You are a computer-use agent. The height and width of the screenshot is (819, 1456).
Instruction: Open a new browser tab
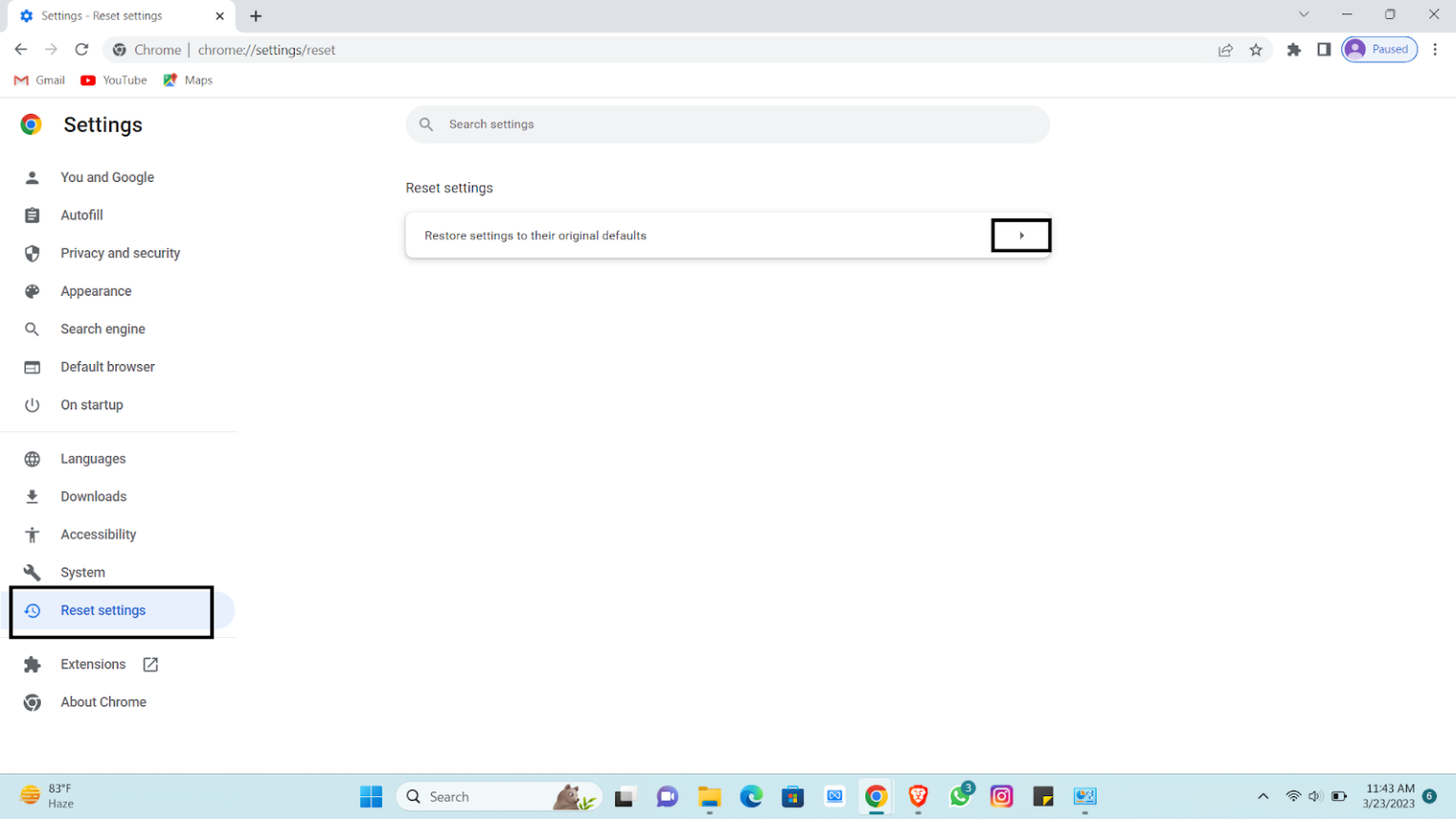click(256, 15)
